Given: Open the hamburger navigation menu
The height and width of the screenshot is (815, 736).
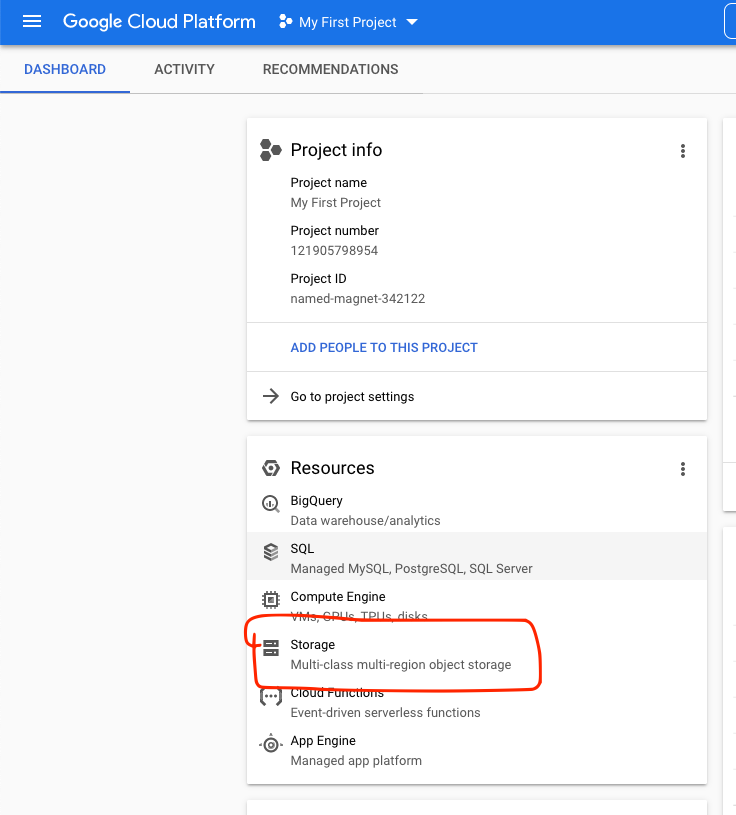Looking at the screenshot, I should 32,22.
